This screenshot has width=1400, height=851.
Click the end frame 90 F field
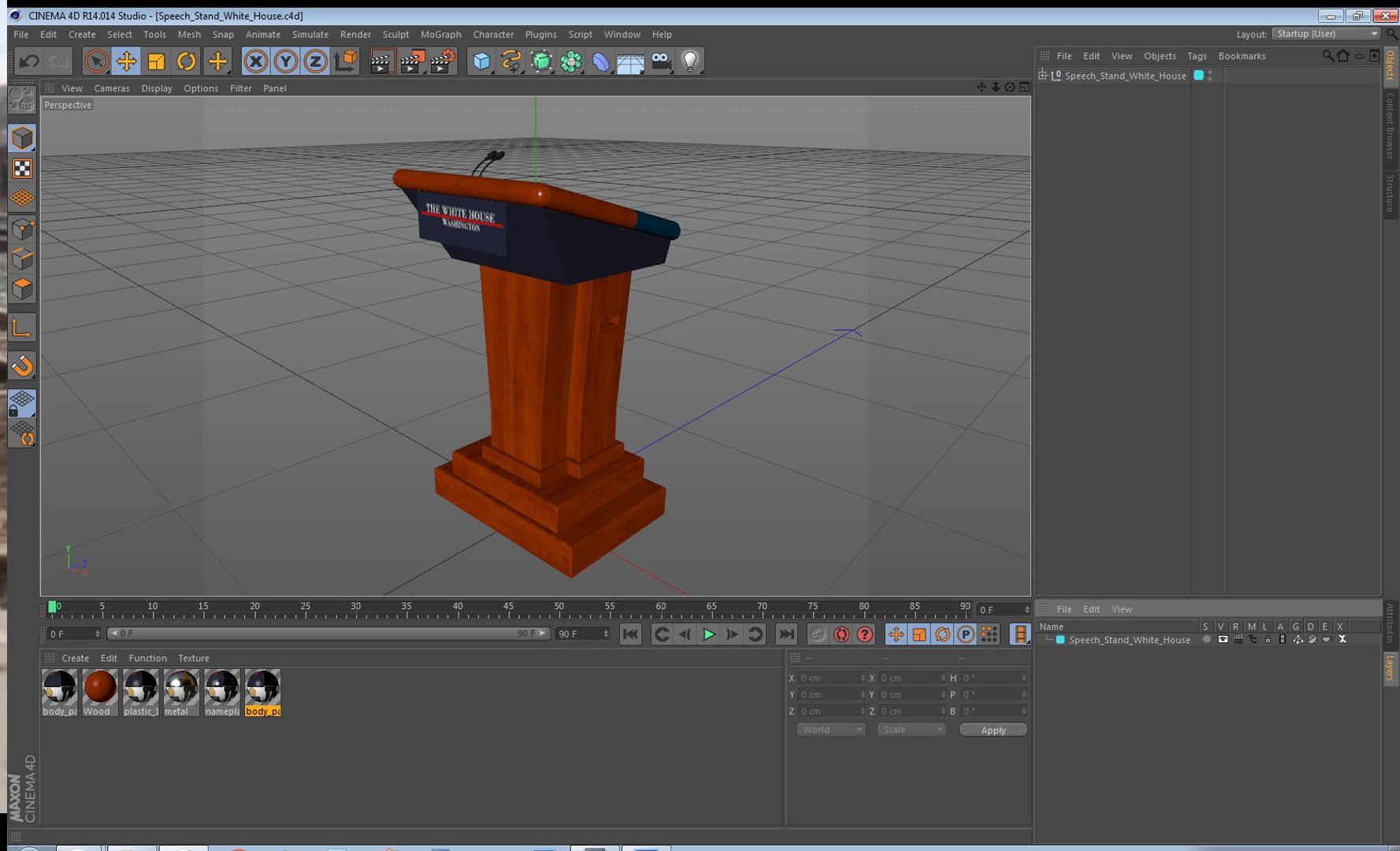click(583, 634)
